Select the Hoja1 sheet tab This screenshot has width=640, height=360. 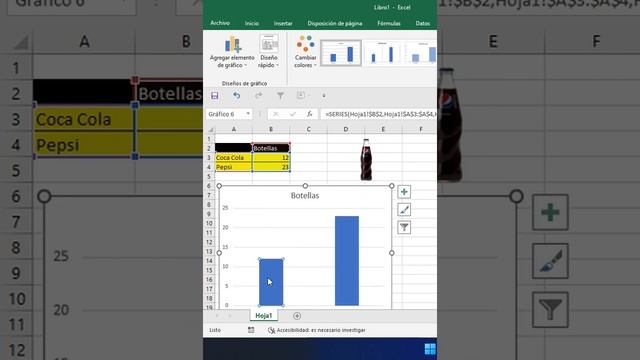(x=264, y=316)
